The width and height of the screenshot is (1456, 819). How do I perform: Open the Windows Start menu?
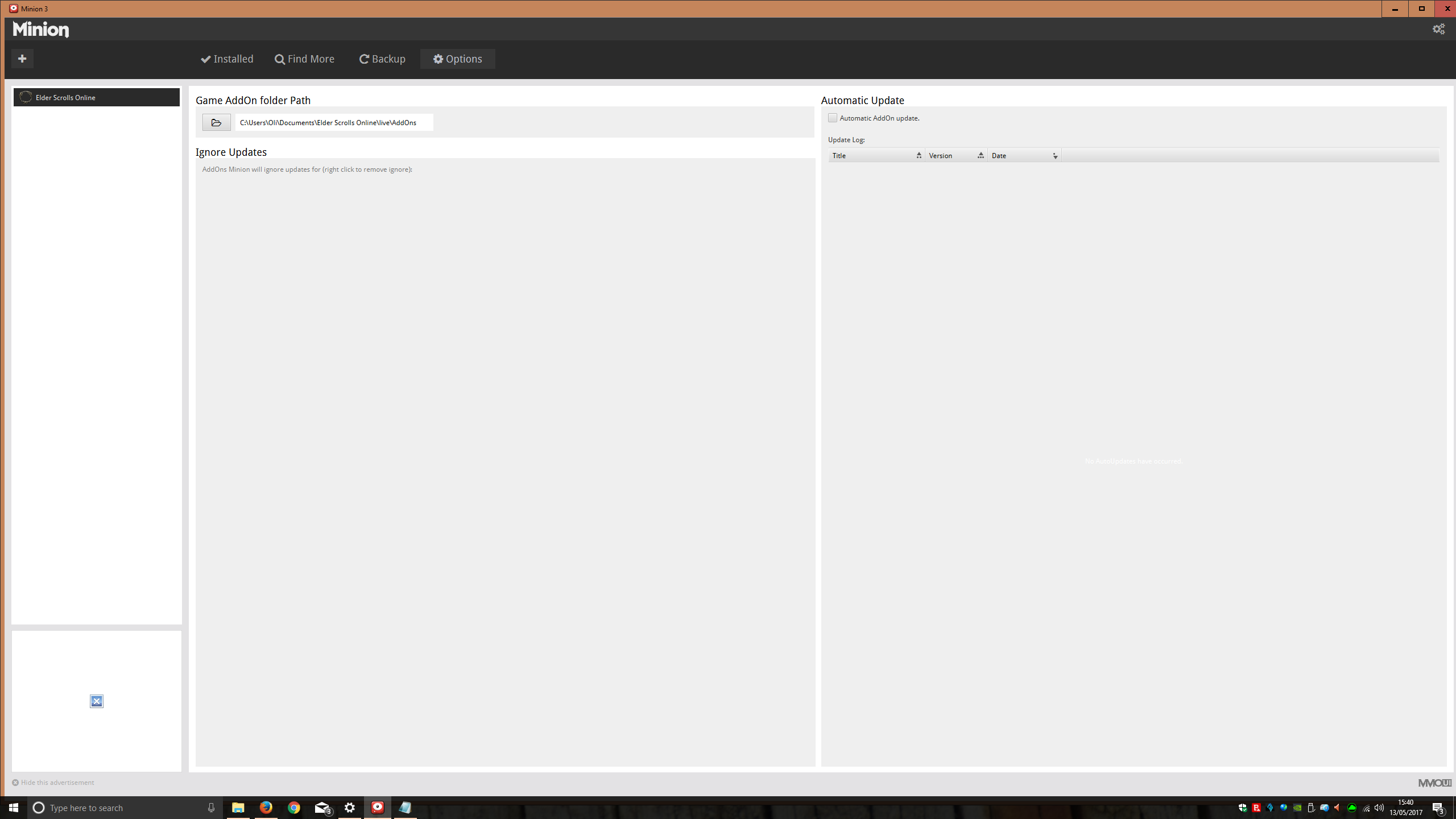coord(14,808)
